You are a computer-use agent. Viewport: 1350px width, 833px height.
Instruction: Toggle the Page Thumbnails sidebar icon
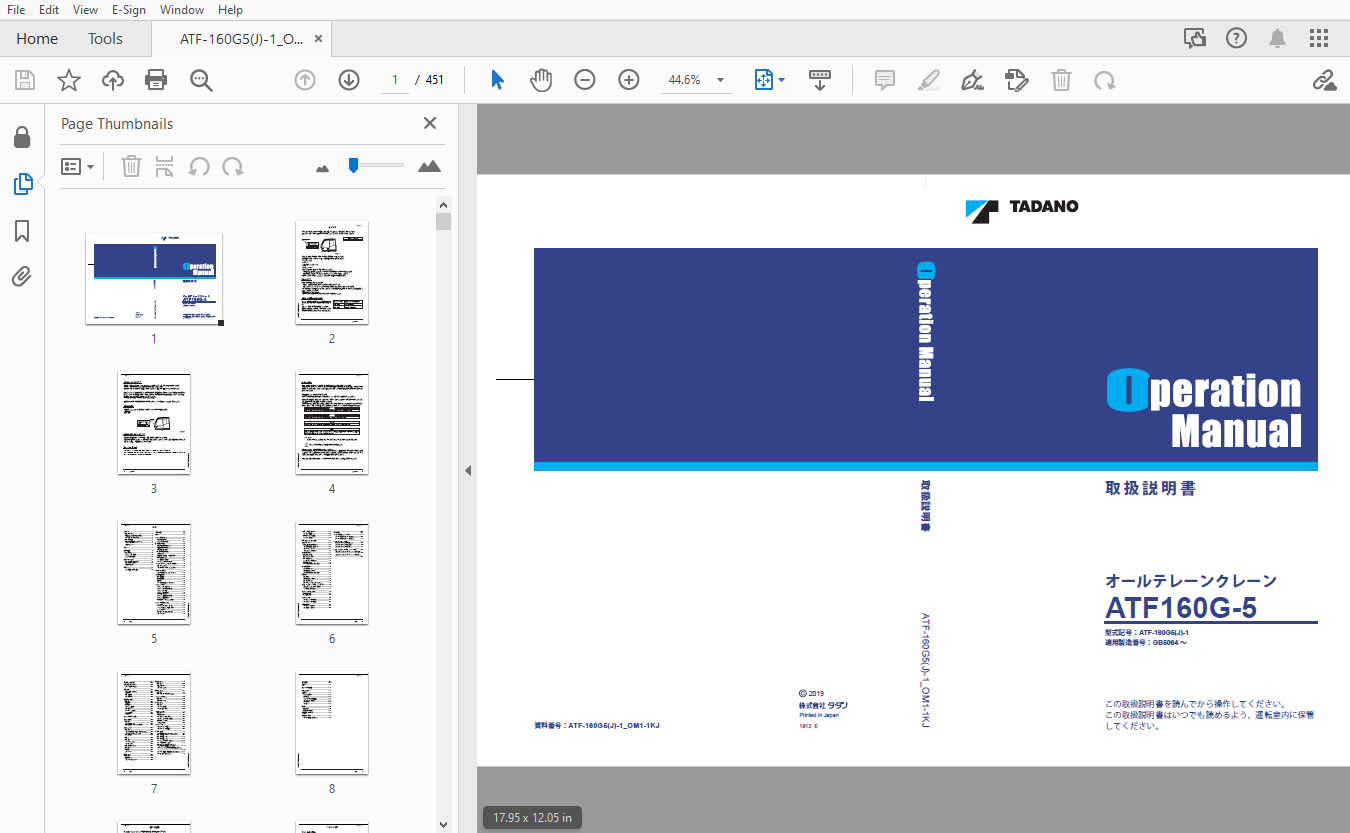[22, 184]
